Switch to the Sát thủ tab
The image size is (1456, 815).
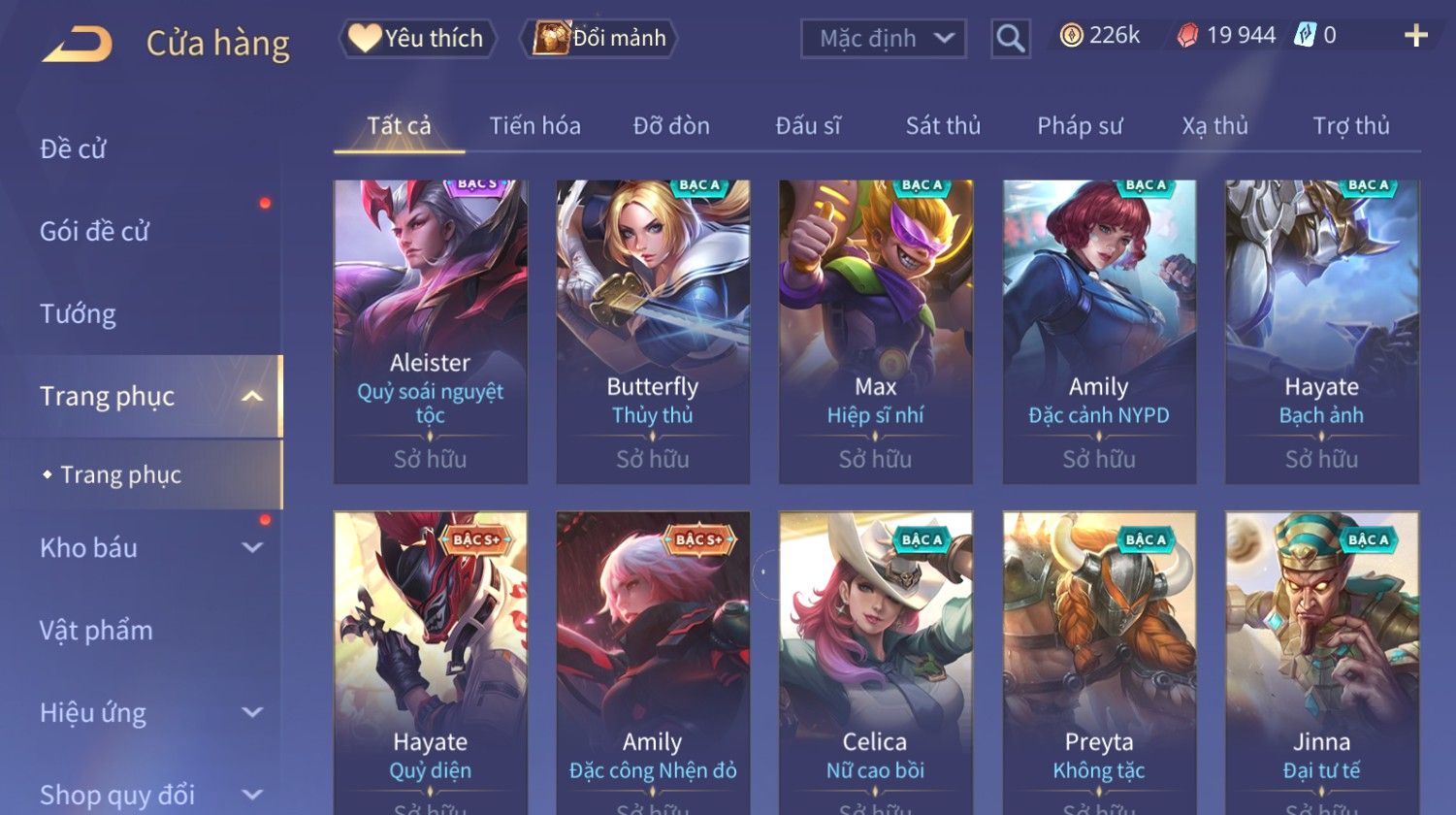(943, 125)
